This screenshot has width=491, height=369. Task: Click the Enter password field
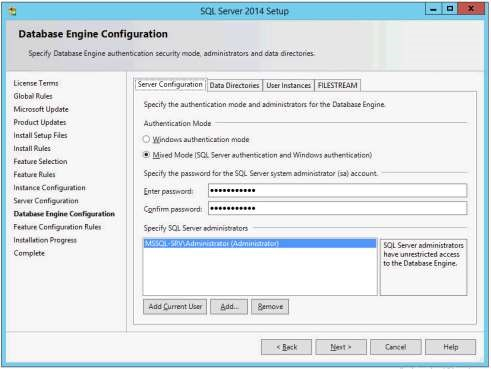click(x=337, y=191)
